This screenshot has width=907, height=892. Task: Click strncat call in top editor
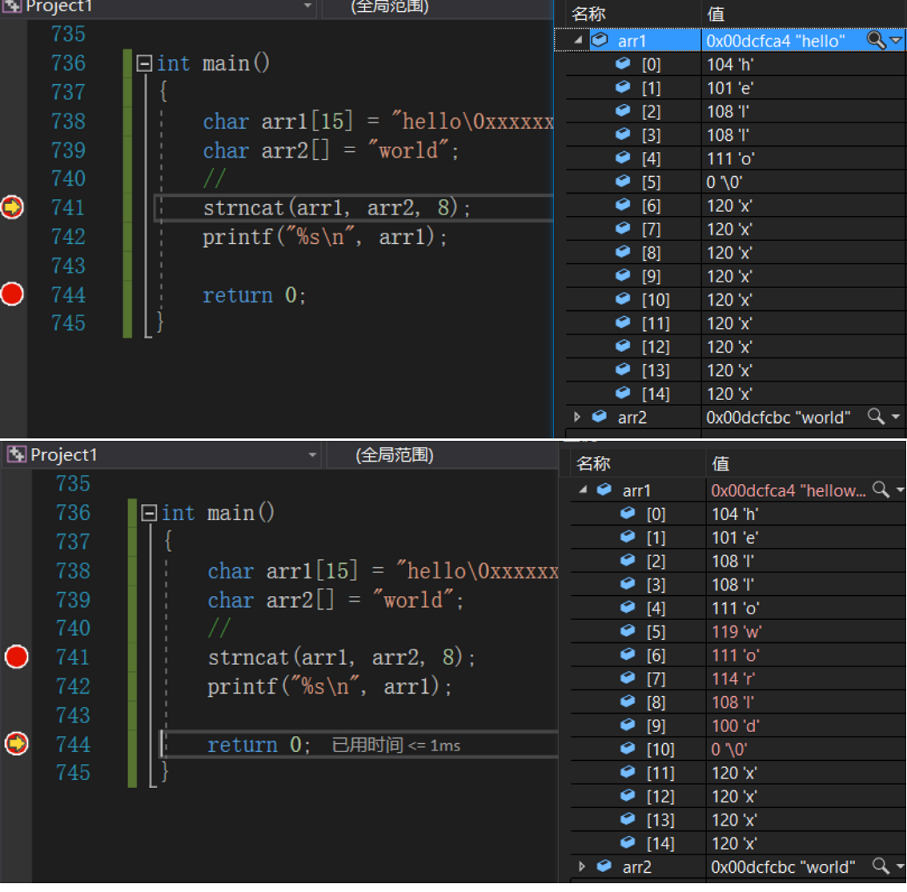[337, 208]
